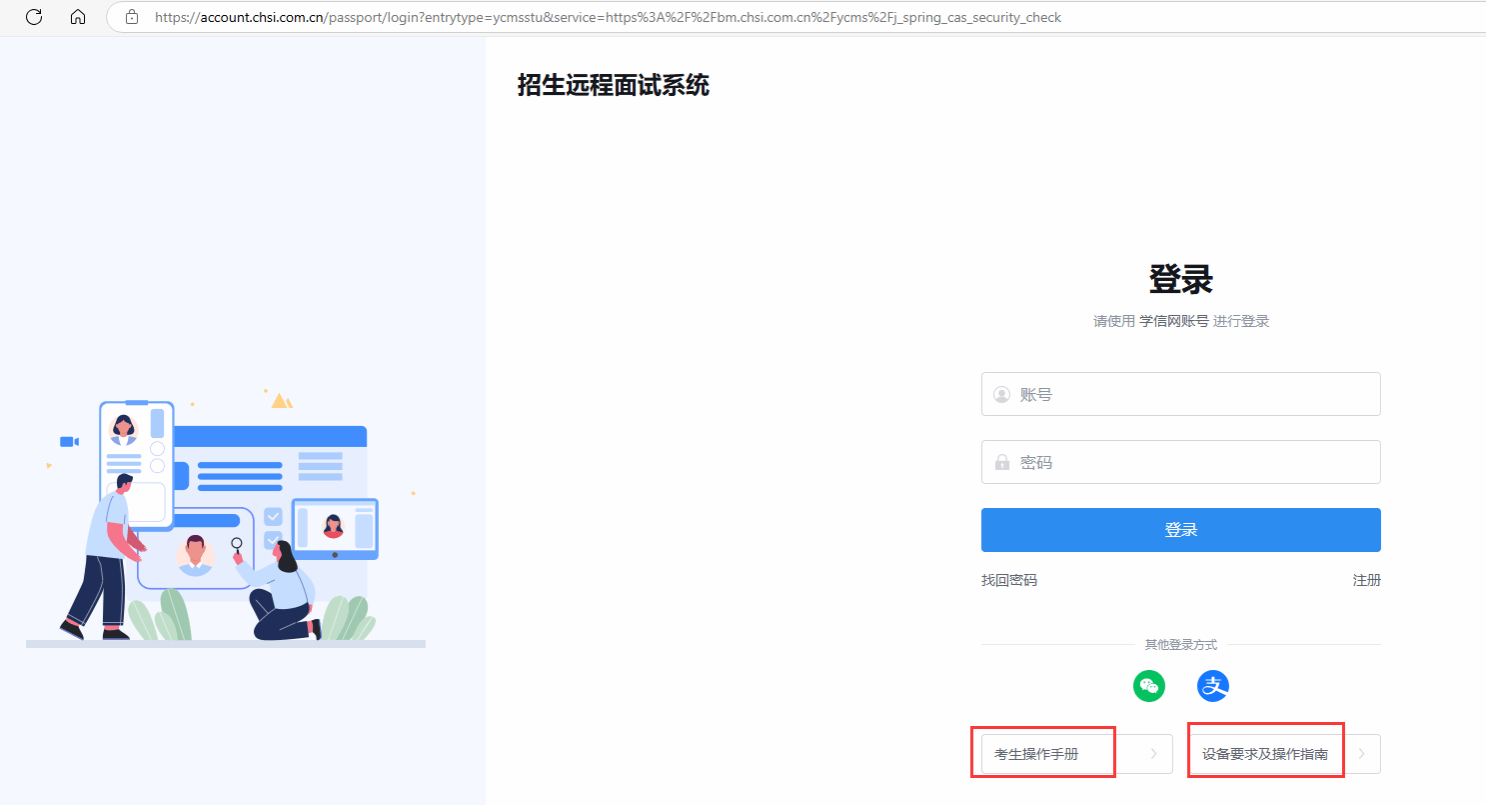Open the 注册 registration link

click(x=1366, y=580)
